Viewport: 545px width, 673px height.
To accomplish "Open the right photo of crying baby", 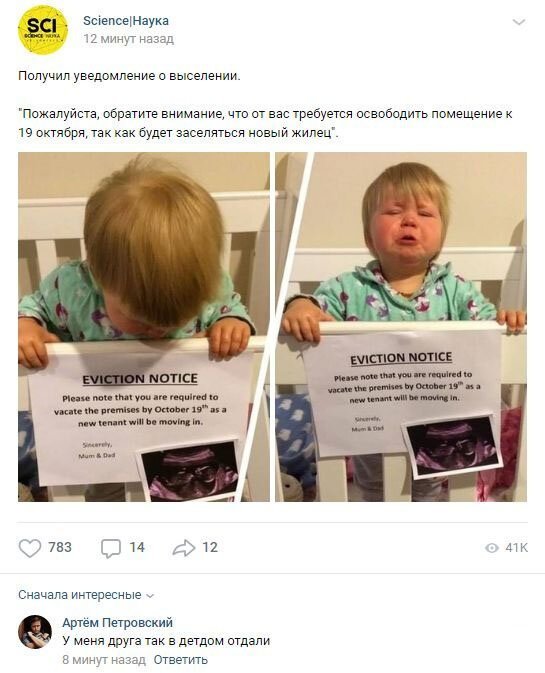I will [x=401, y=327].
